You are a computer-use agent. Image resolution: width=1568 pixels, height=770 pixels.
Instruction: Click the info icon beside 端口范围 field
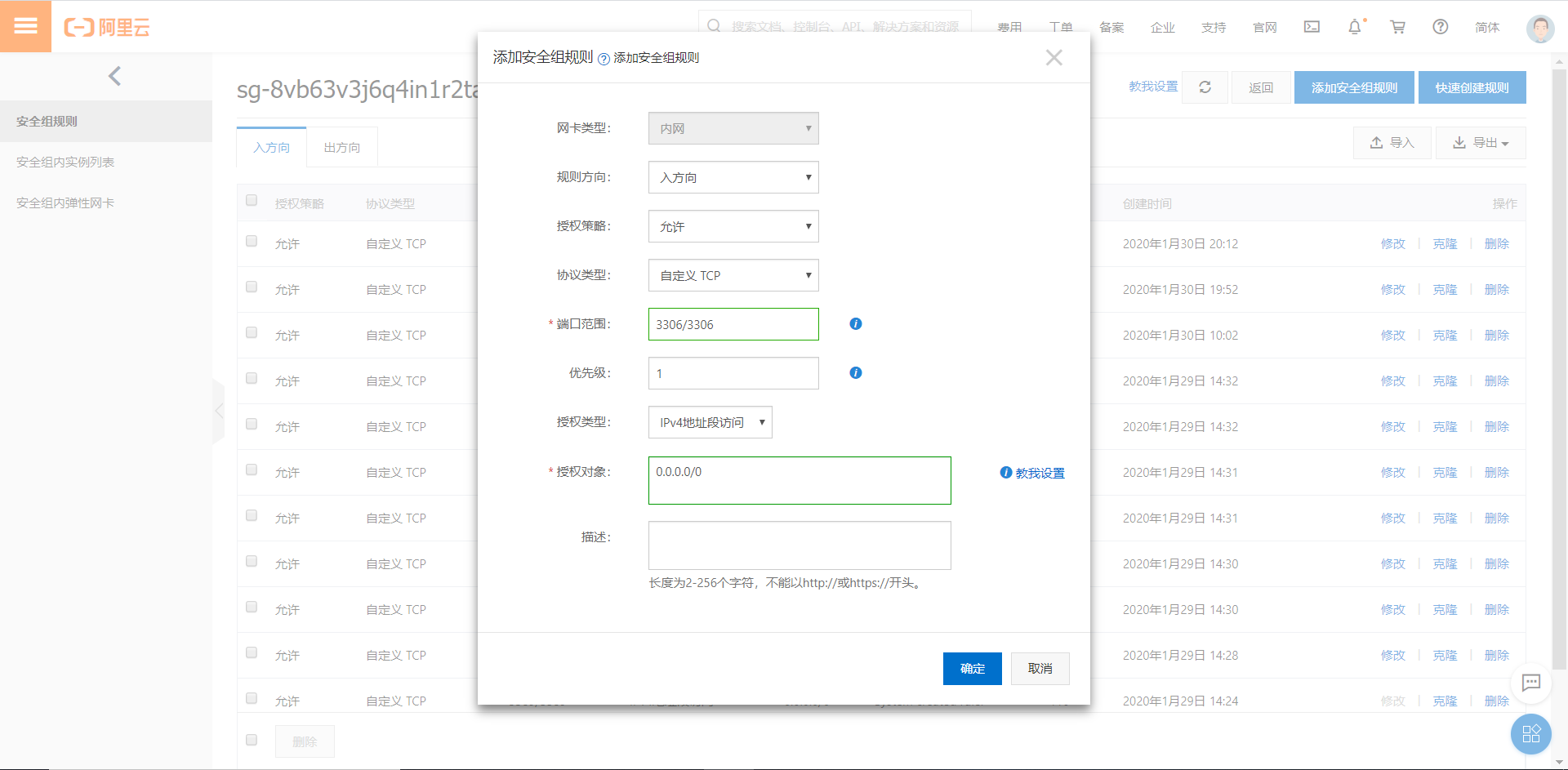coord(855,323)
